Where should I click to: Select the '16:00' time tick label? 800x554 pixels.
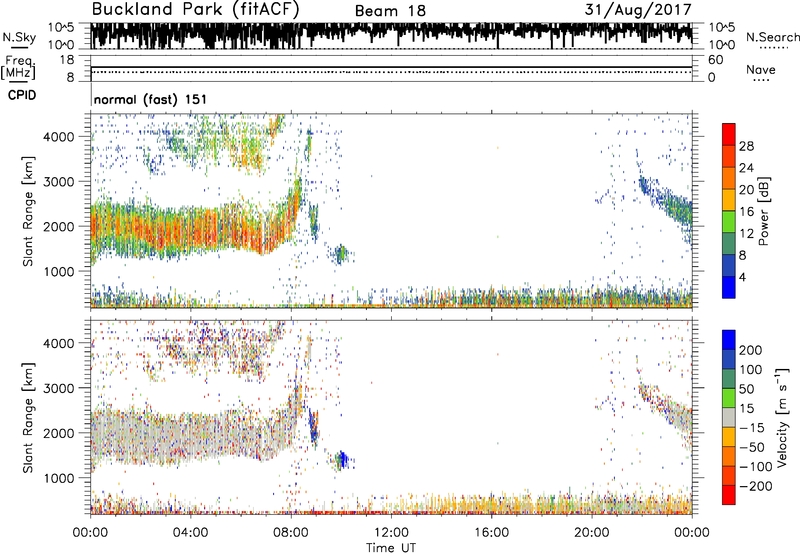point(491,533)
